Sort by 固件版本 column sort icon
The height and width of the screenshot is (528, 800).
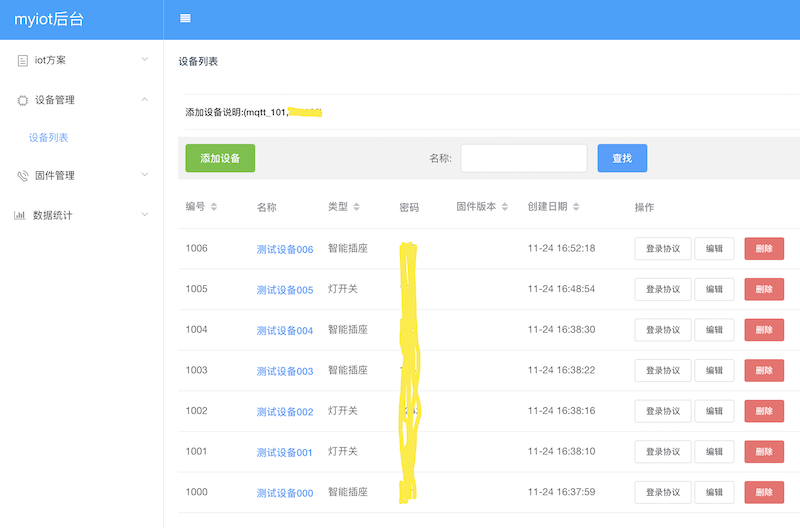point(505,207)
